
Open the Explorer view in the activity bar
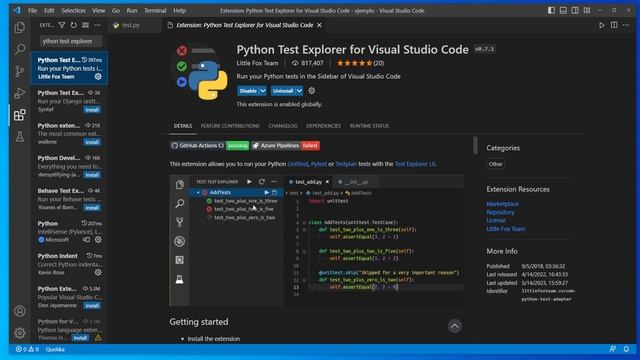20,28
